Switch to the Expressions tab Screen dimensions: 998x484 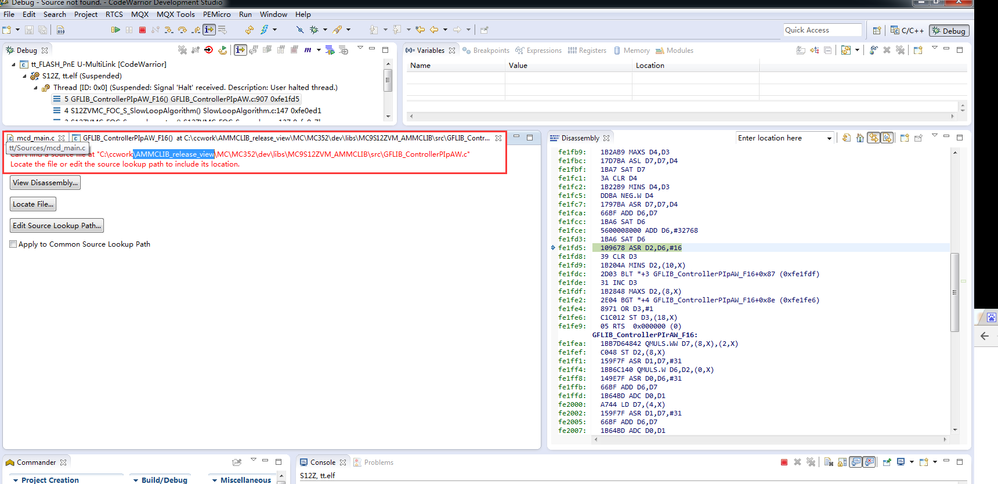coord(538,50)
